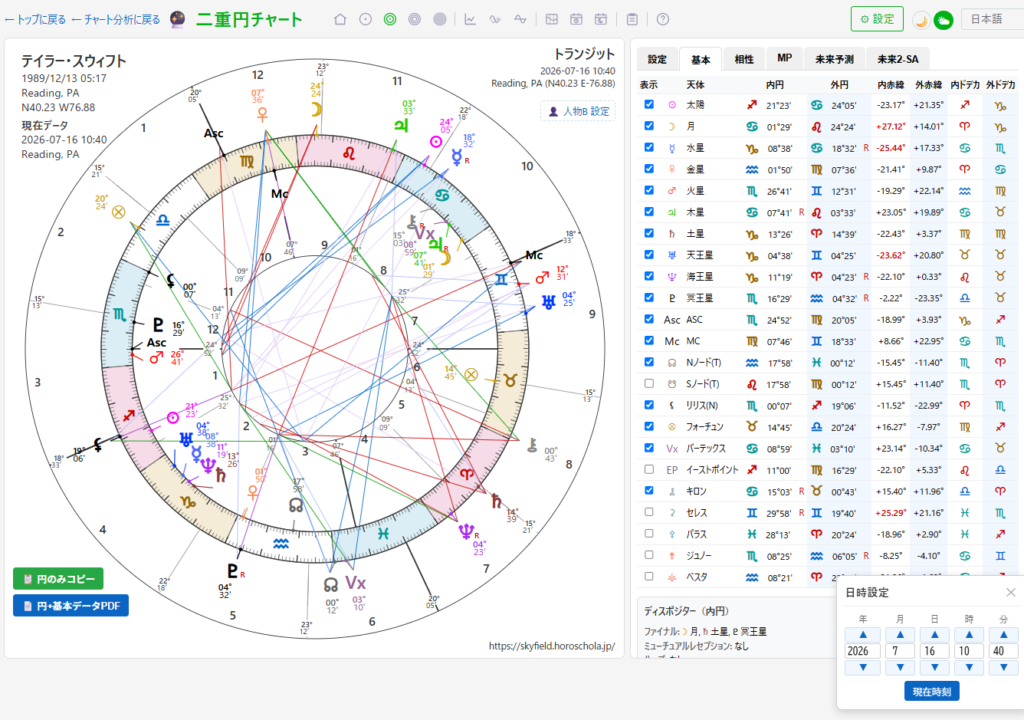
Task: Click the 現在時刻 button
Action: pos(931,691)
